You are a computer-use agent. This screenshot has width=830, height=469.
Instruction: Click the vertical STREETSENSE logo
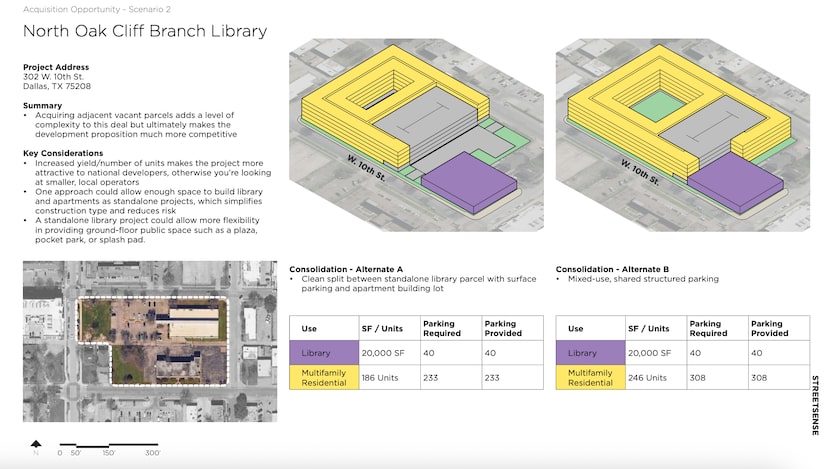pos(815,405)
